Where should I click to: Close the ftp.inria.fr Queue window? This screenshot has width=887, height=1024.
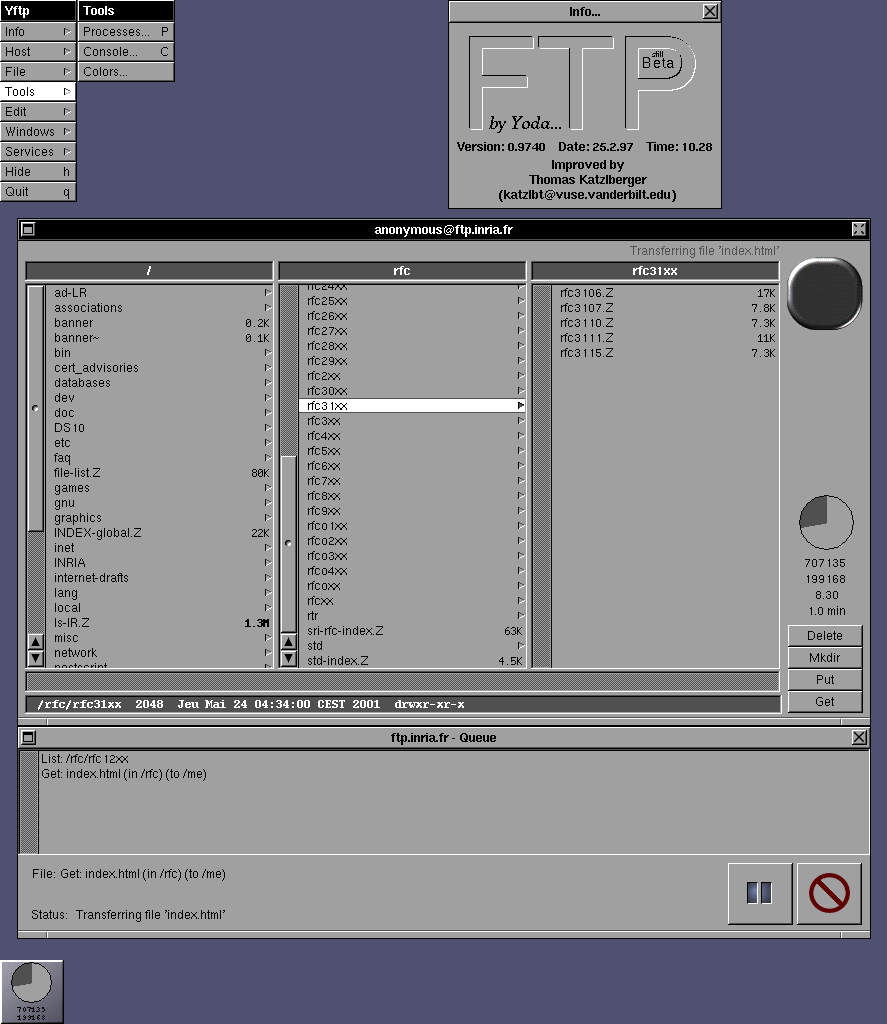click(x=860, y=737)
